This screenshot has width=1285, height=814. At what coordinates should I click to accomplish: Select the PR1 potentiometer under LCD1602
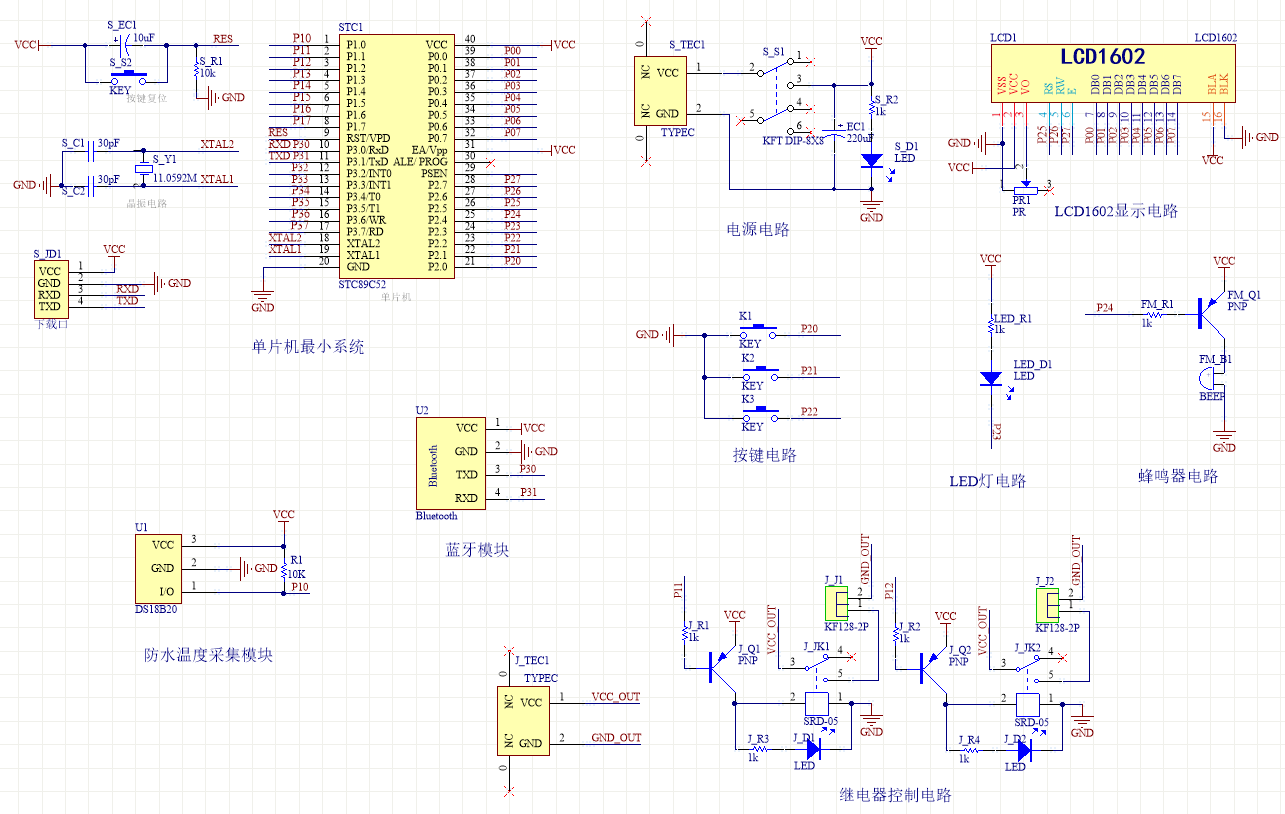[1022, 187]
